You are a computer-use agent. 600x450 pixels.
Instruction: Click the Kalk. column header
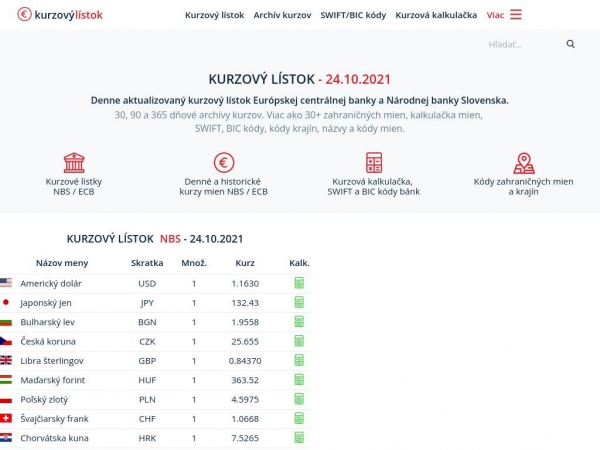coord(299,263)
